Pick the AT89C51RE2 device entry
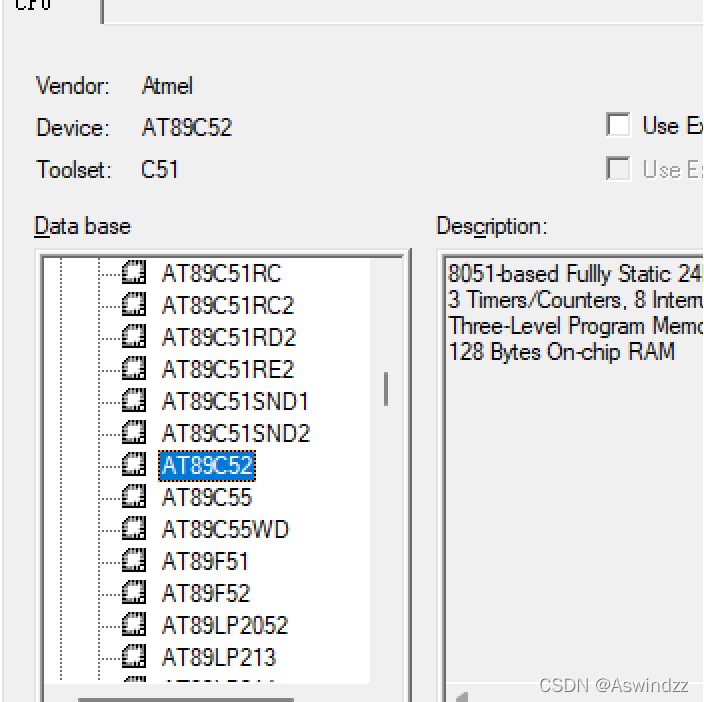Viewport: 704px width, 702px height. point(228,369)
